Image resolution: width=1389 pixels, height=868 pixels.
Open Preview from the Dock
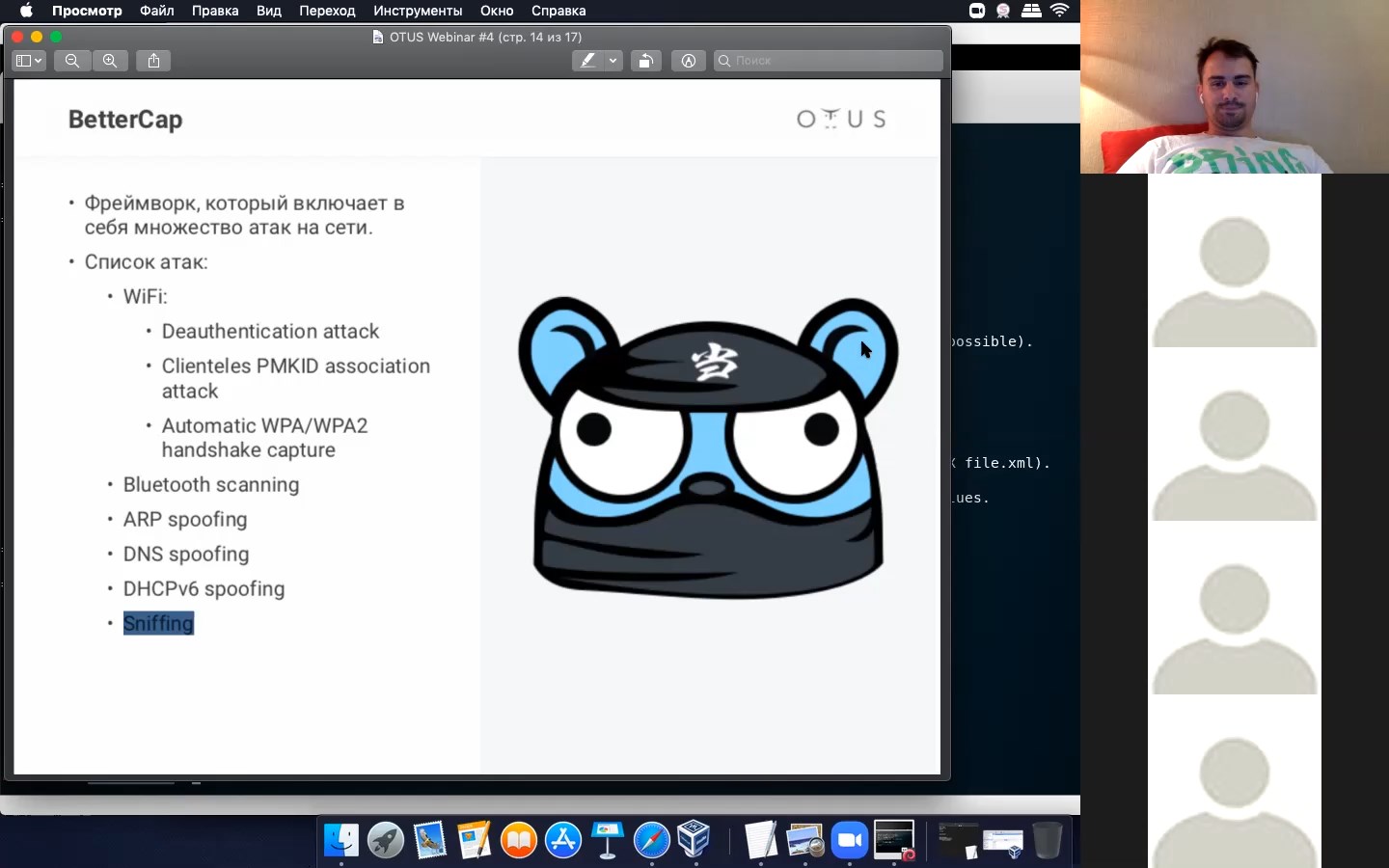point(805,840)
